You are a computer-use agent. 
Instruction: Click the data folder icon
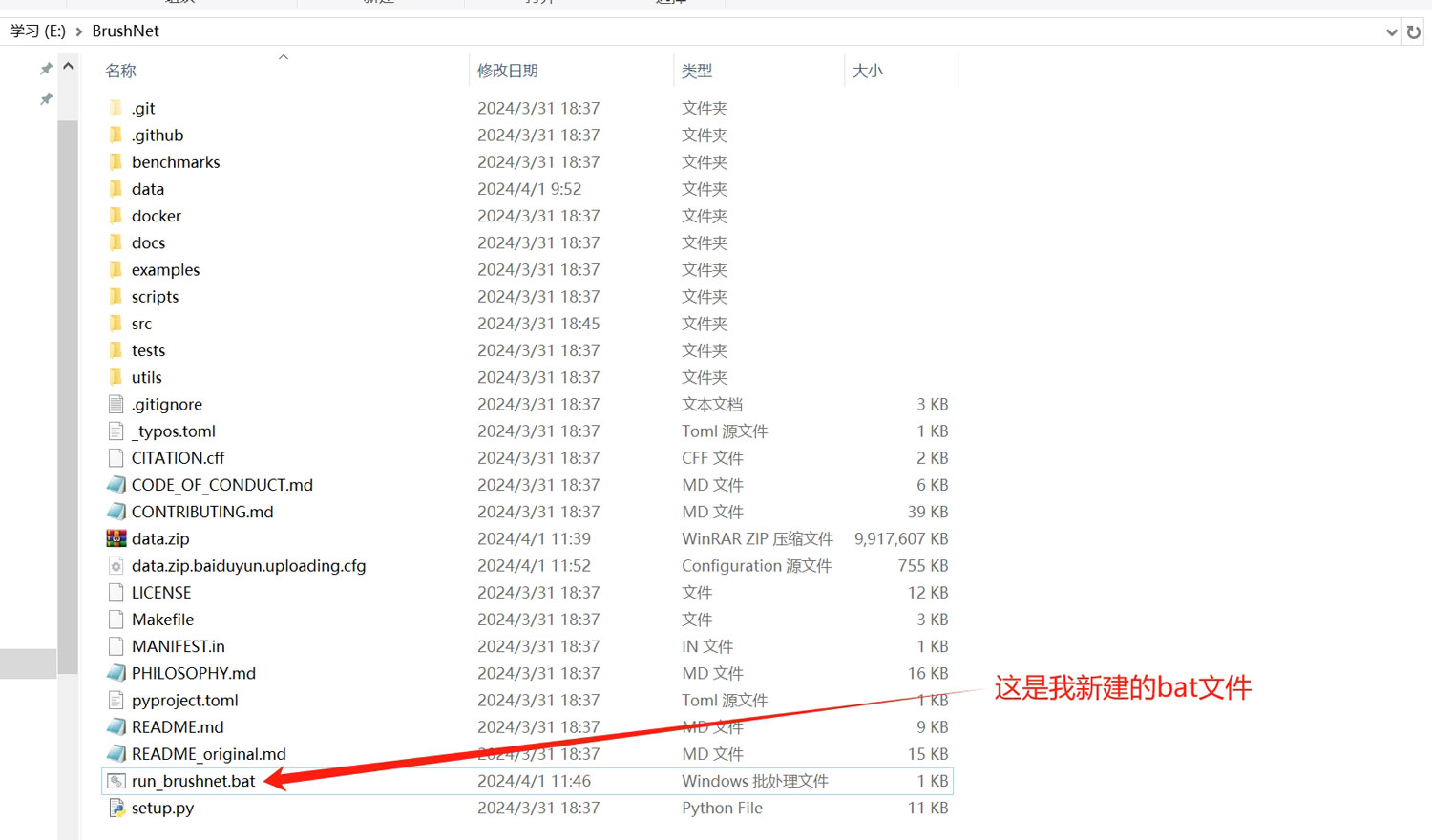tap(116, 188)
